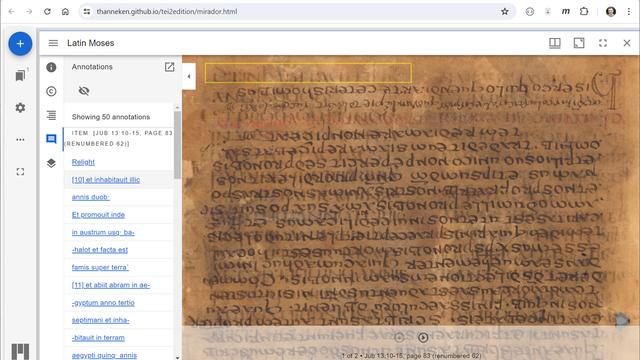
Task: Open workspace settings gear icon
Action: (x=20, y=107)
